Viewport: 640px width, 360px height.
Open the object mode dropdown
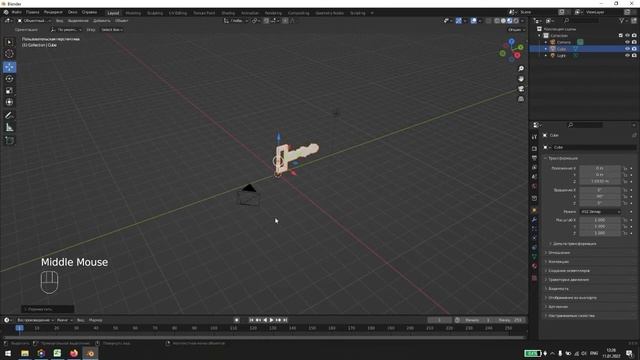click(34, 20)
